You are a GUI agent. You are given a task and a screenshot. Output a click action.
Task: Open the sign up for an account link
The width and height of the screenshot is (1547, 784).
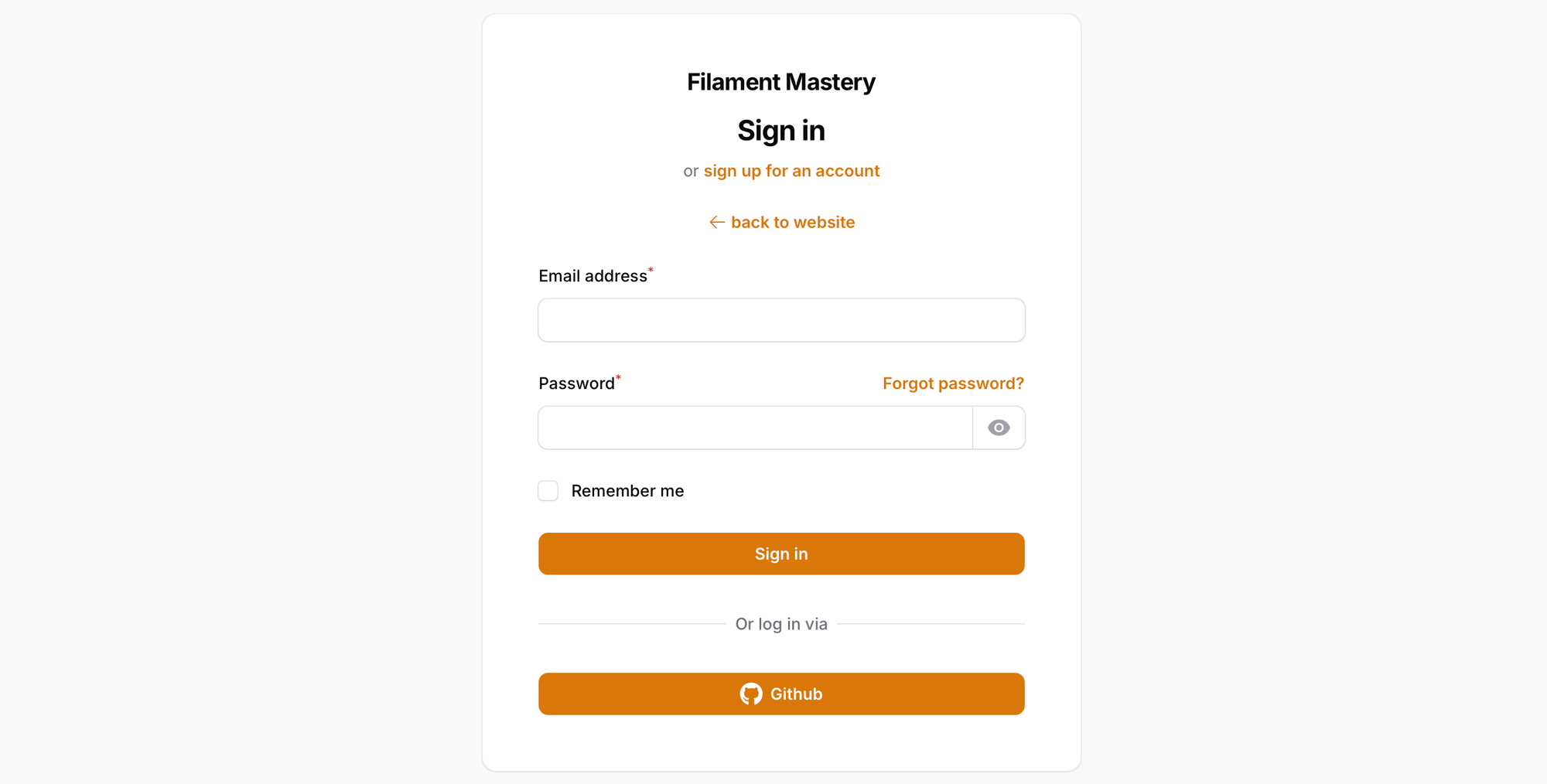point(791,171)
